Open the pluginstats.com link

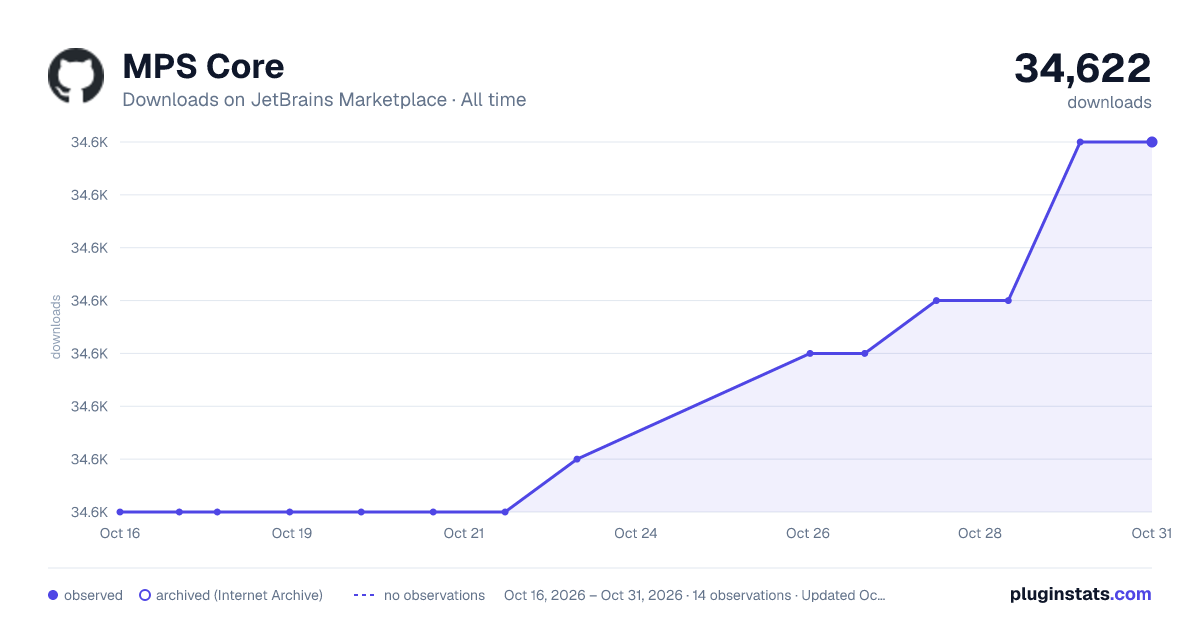point(1081,594)
